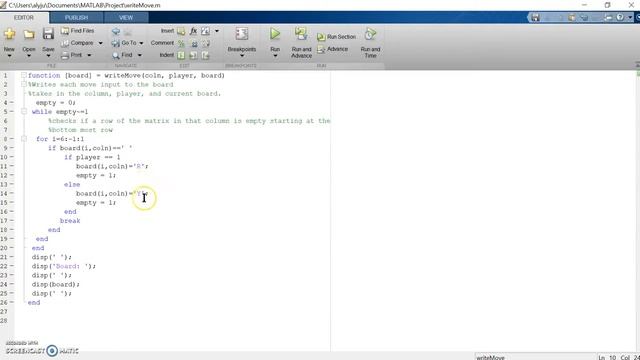This screenshot has width=640, height=360.
Task: Click the Advance button
Action: [333, 49]
